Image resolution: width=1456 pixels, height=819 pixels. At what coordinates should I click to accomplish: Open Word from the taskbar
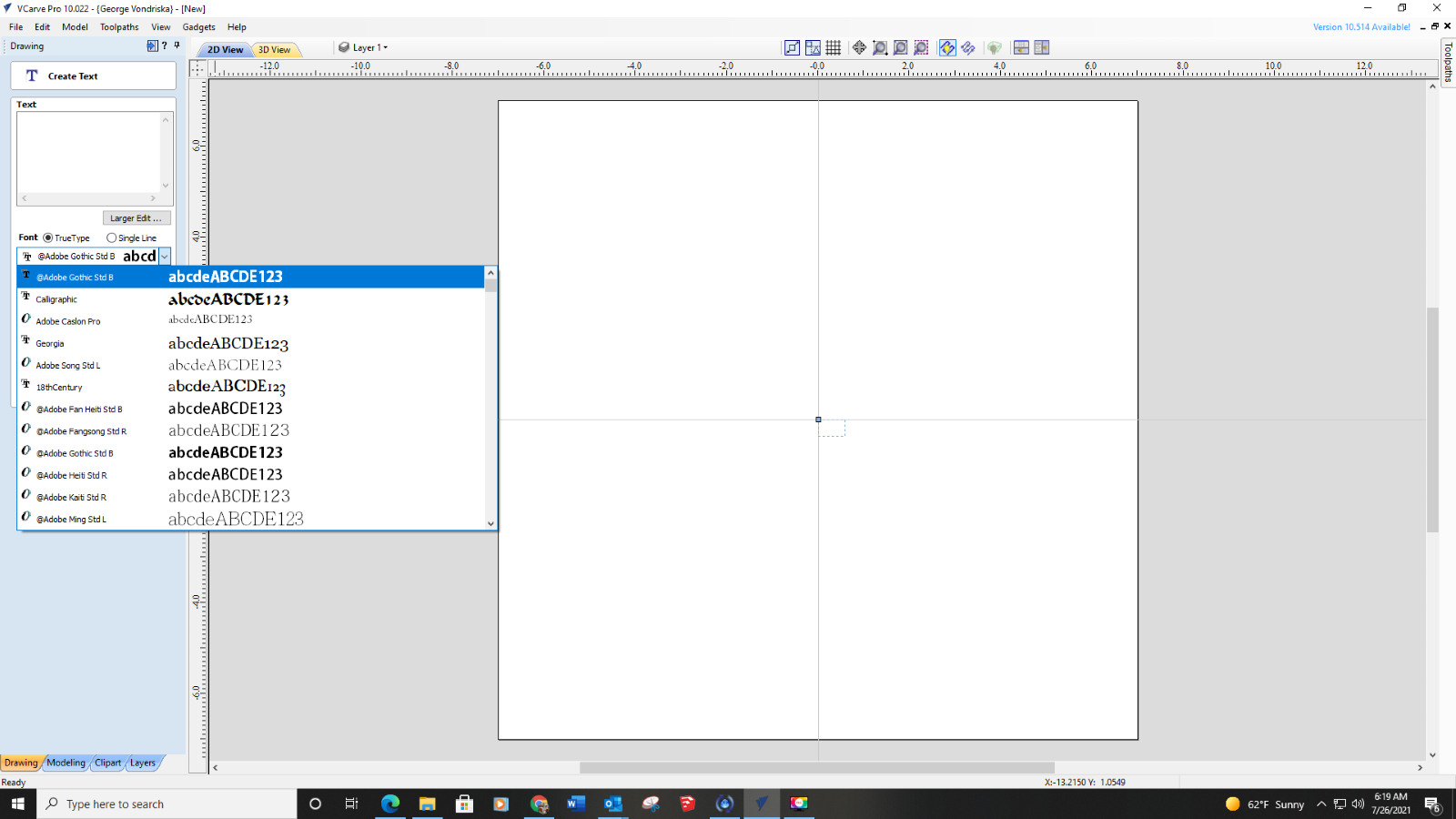[575, 804]
